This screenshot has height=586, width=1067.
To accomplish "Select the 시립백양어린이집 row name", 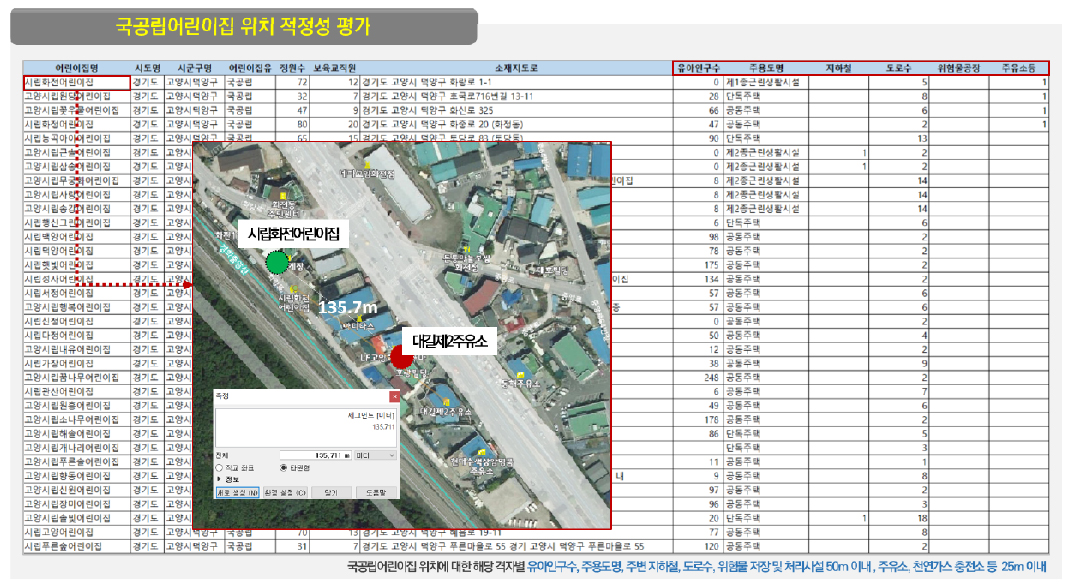I will (x=76, y=237).
